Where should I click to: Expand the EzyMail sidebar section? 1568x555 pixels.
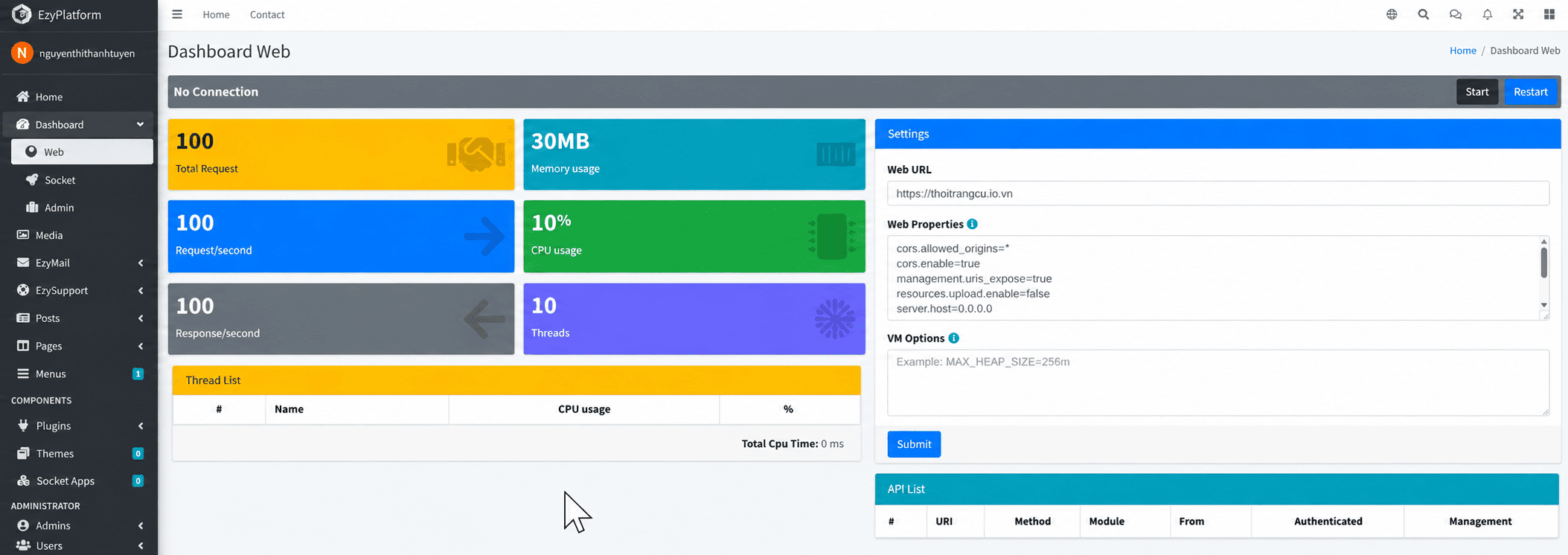tap(78, 263)
